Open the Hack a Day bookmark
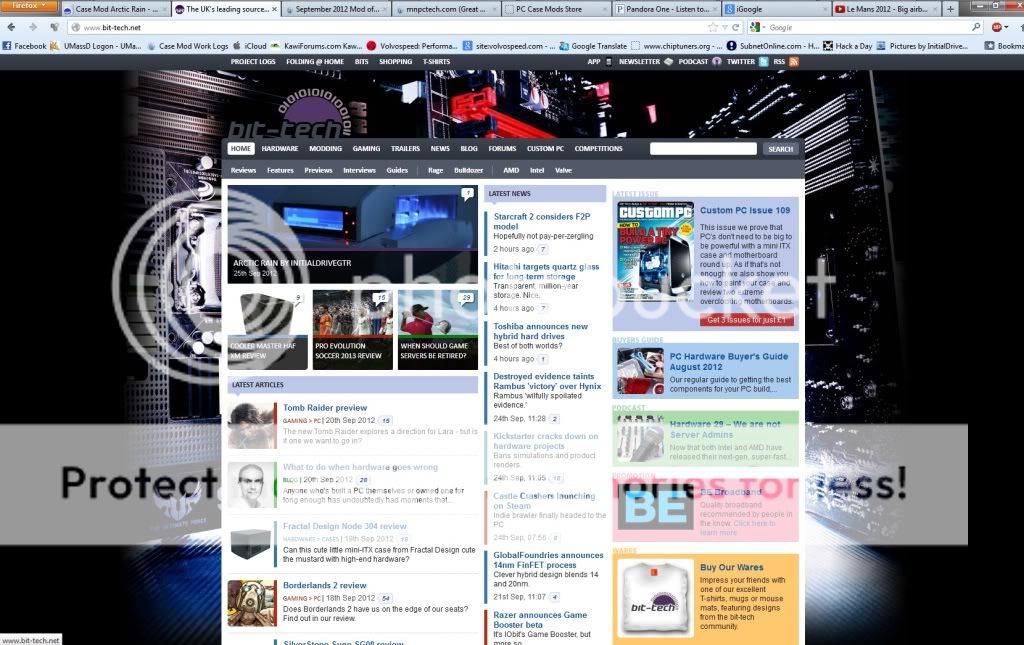Viewport: 1024px width, 645px height. click(x=848, y=46)
